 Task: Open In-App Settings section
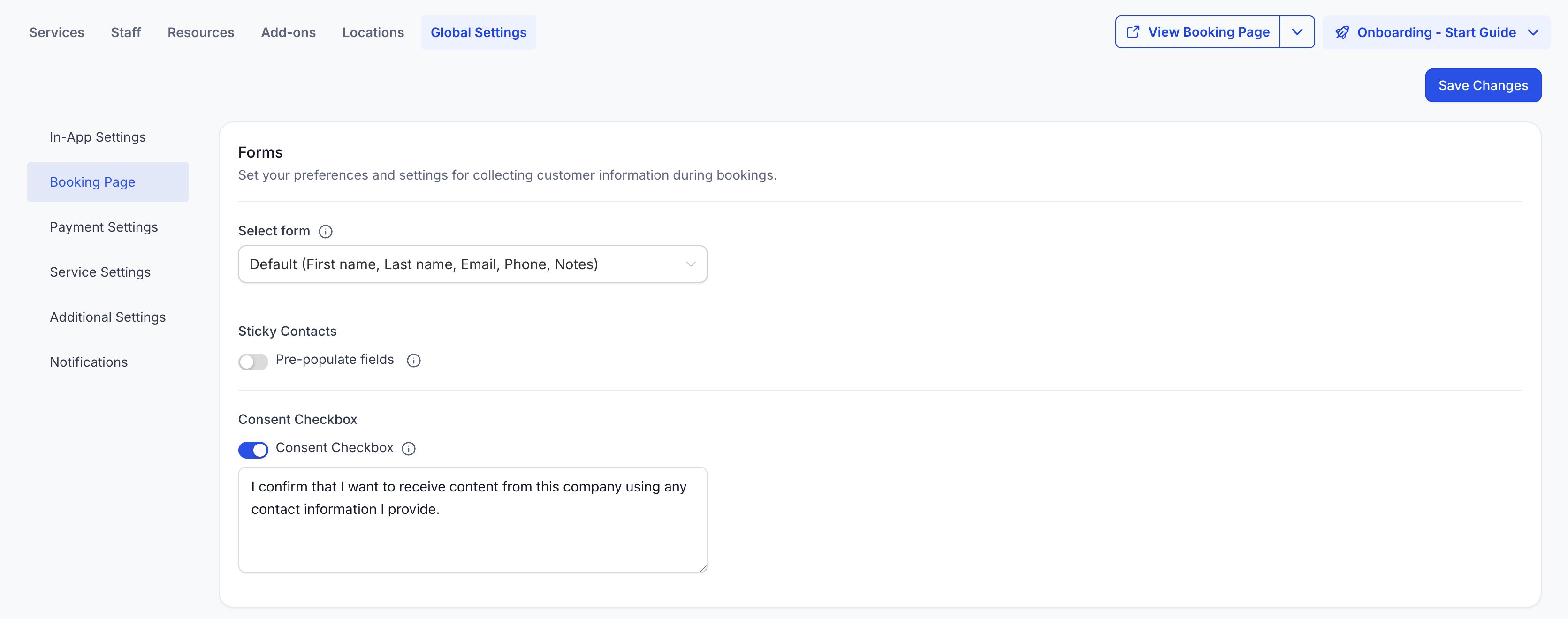[x=98, y=137]
